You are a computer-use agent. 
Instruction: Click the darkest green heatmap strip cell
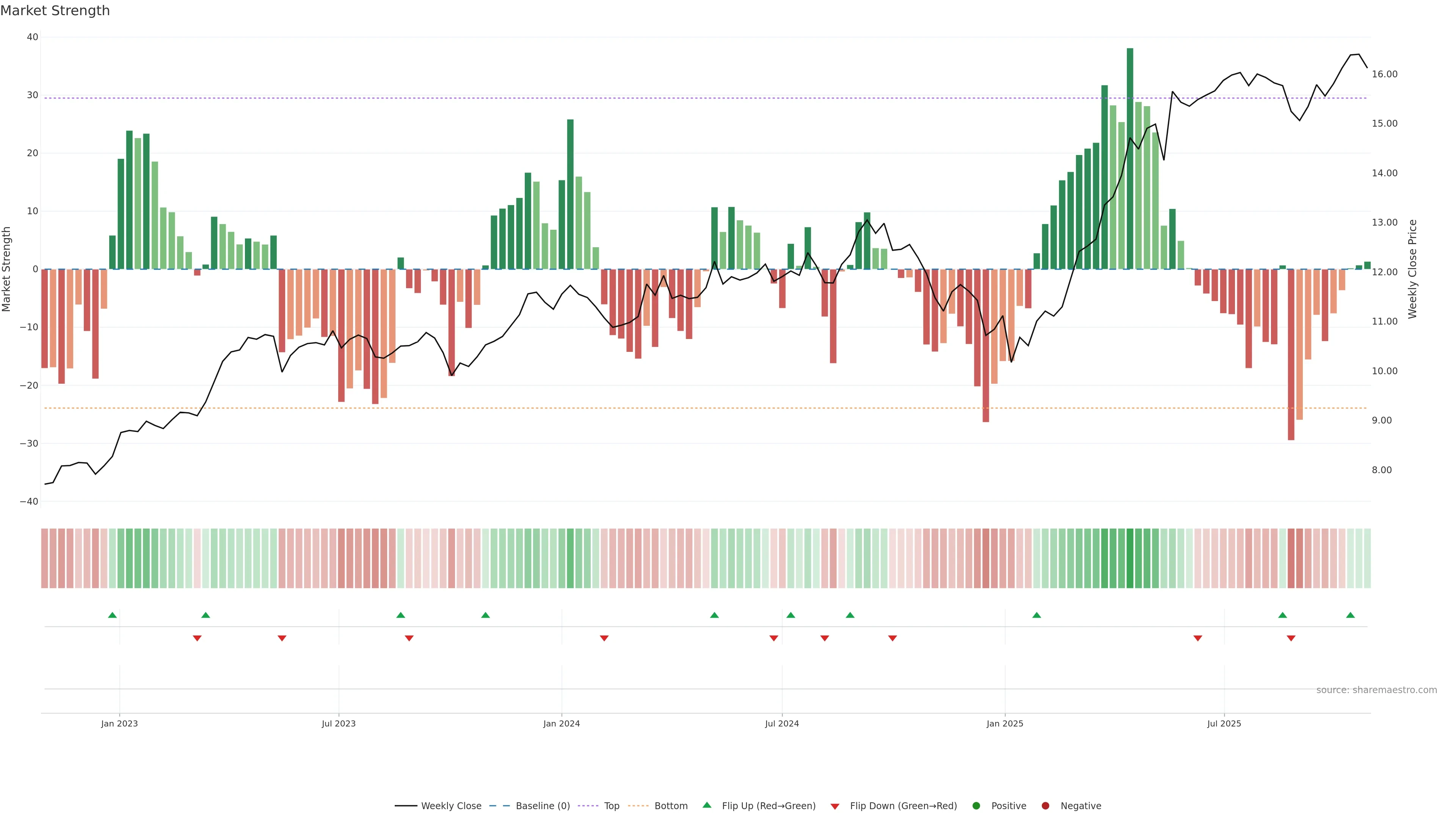[x=1130, y=559]
